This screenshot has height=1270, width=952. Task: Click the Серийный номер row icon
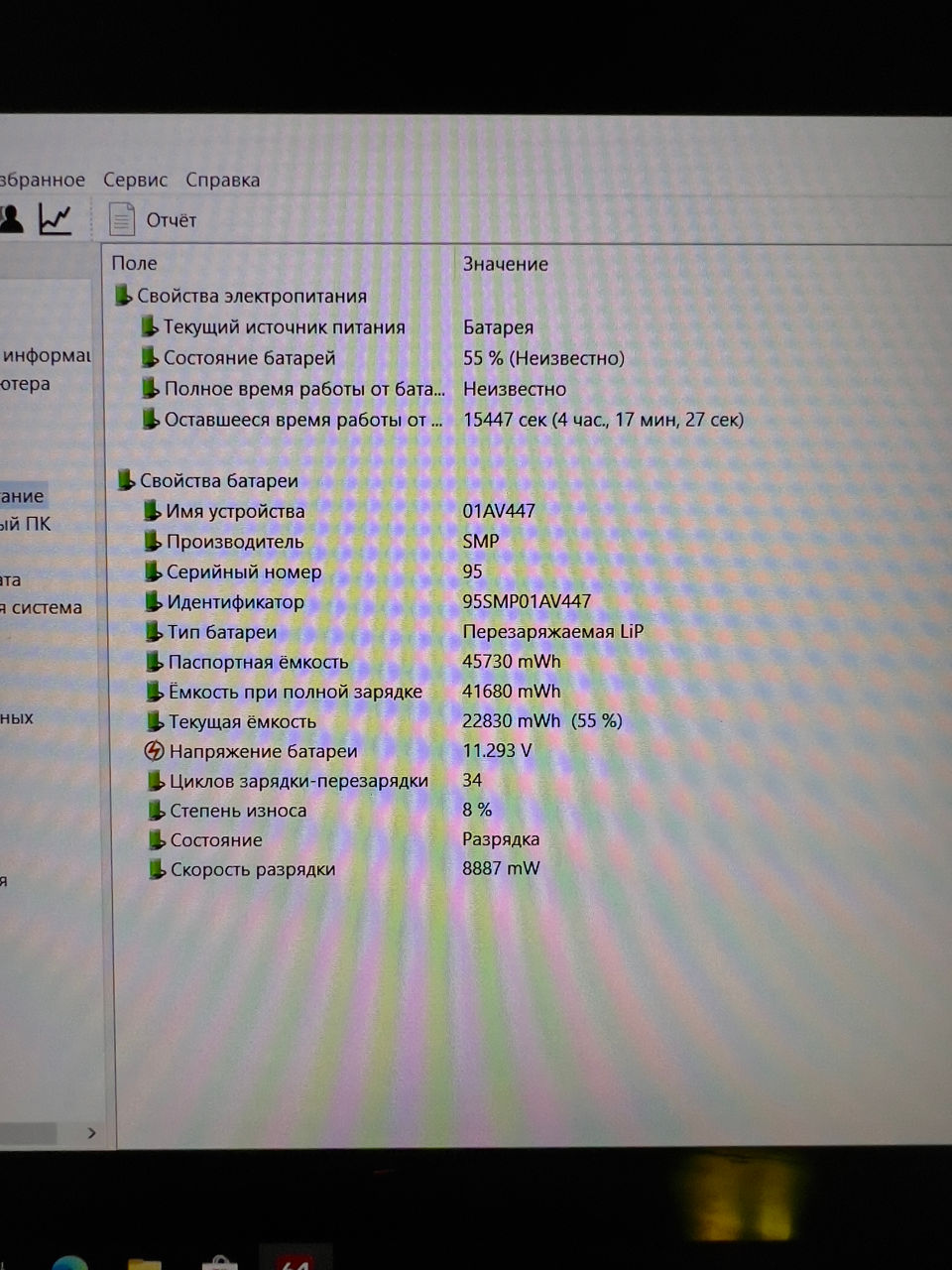click(x=152, y=571)
